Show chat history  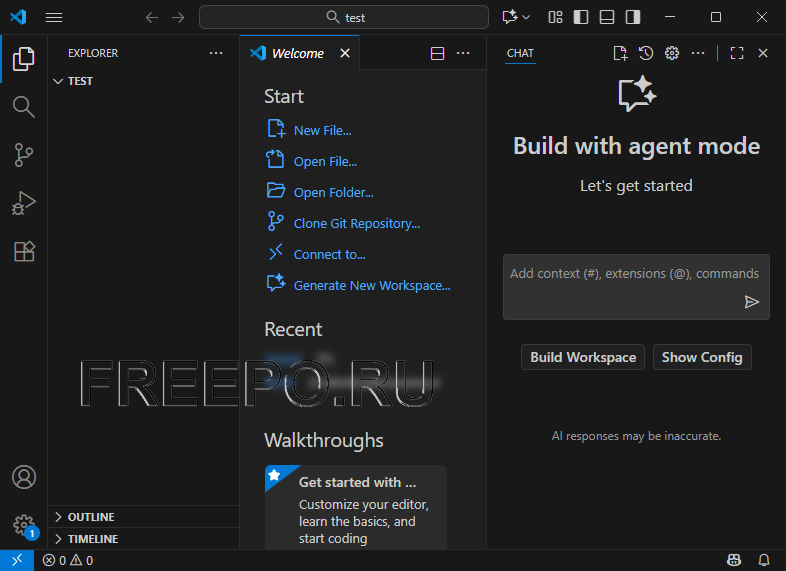coord(646,53)
